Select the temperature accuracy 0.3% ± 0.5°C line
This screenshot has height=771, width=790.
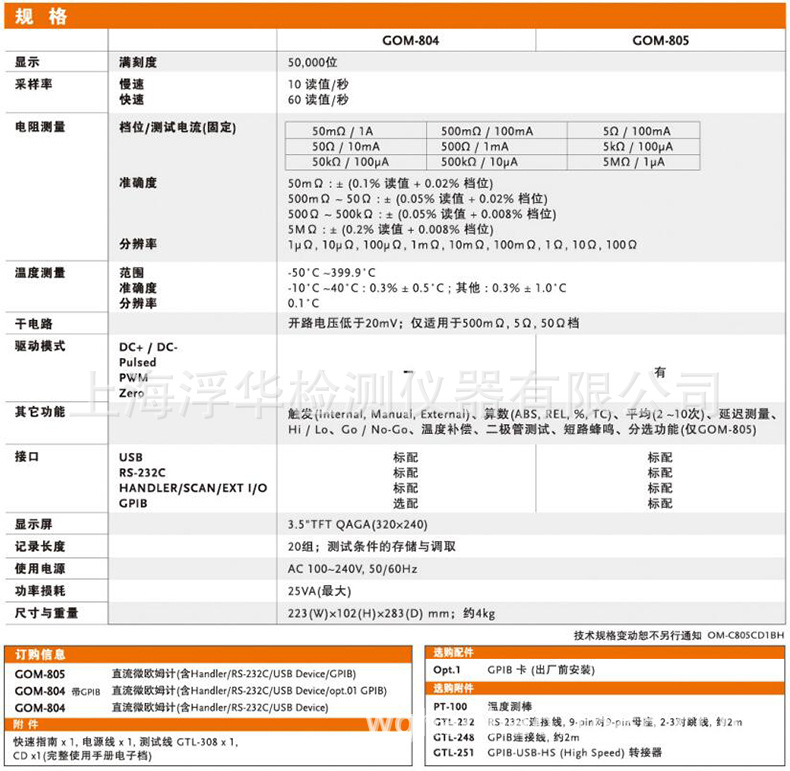[x=427, y=288]
